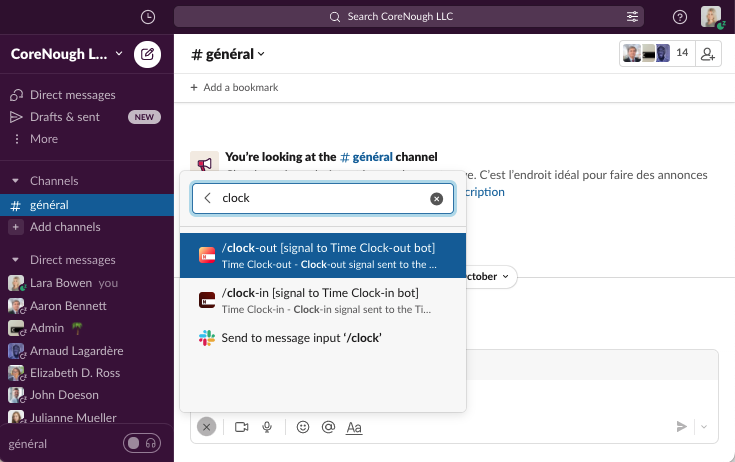Open the user profile avatar
735x462 pixels.
click(711, 17)
